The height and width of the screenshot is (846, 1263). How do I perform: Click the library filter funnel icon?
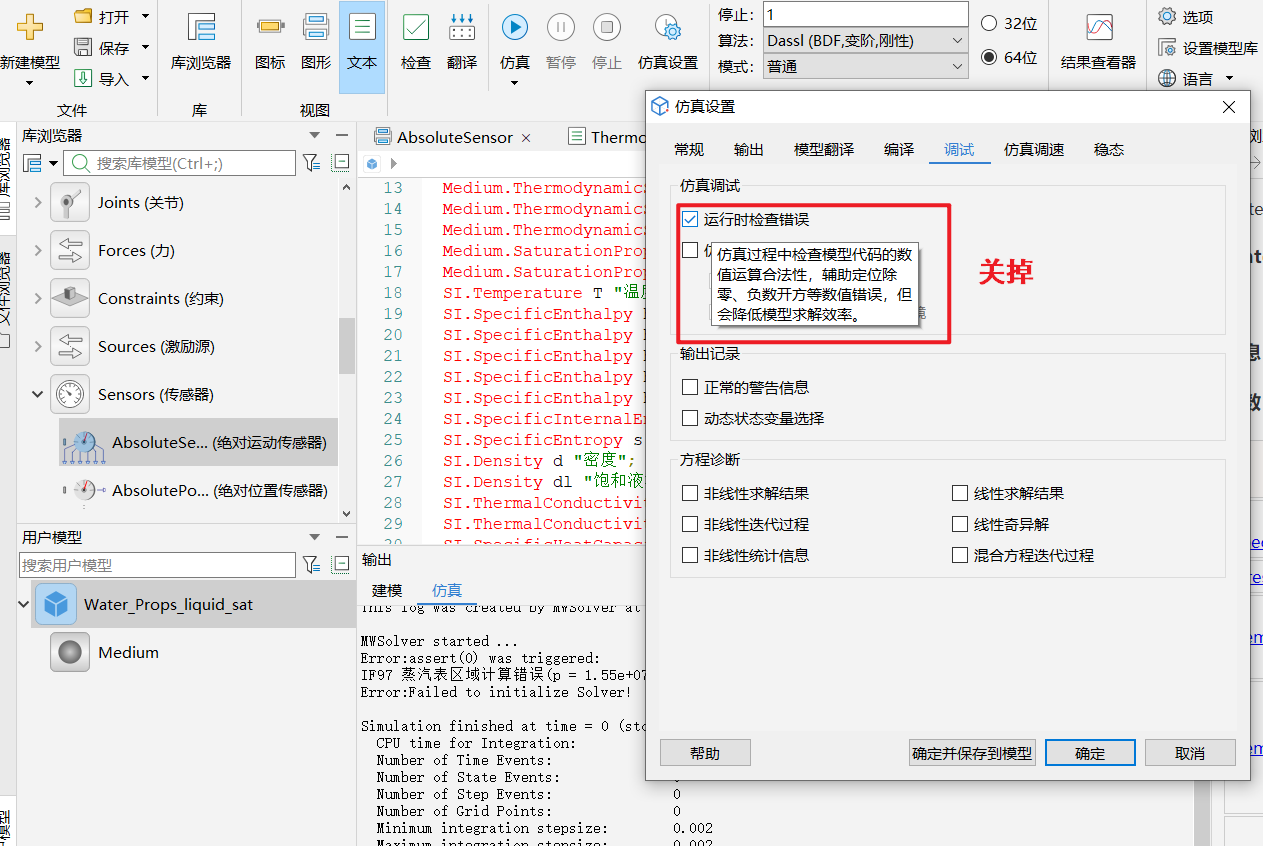pyautogui.click(x=312, y=162)
